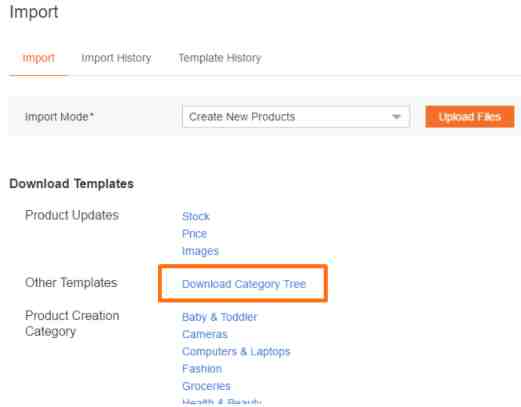Open the Computers & Laptops template link

tap(236, 351)
